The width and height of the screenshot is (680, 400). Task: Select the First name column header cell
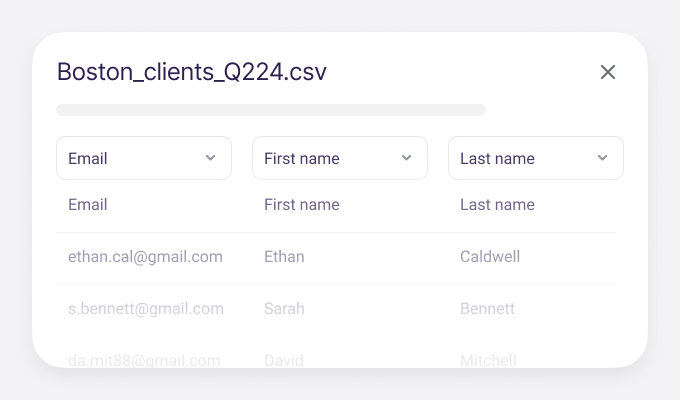[302, 205]
